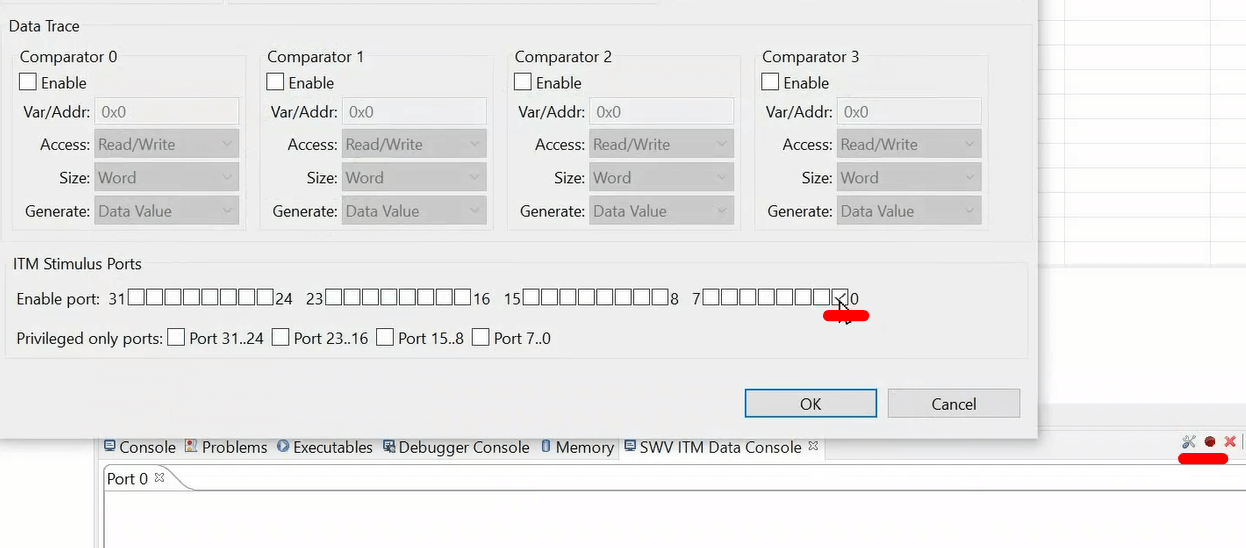This screenshot has width=1246, height=548.
Task: Switch to the Memory tab
Action: tap(577, 447)
